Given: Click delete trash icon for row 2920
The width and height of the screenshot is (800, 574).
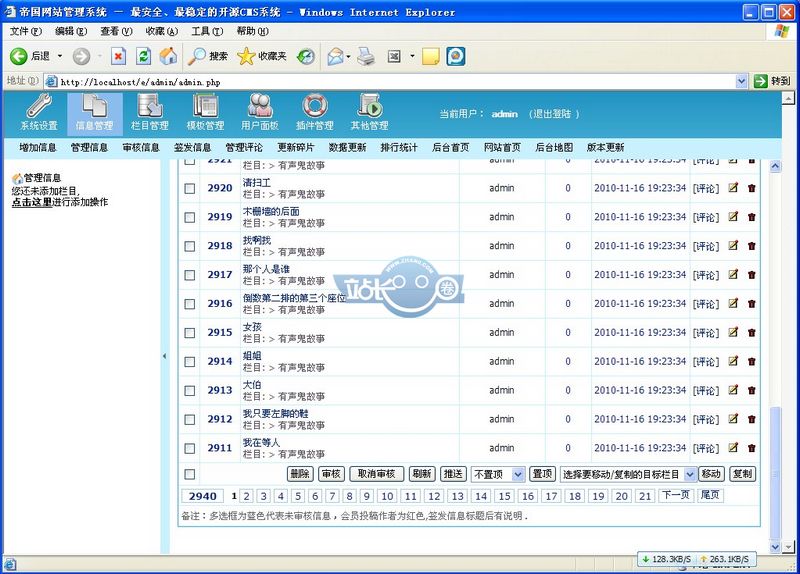Looking at the screenshot, I should [752, 188].
